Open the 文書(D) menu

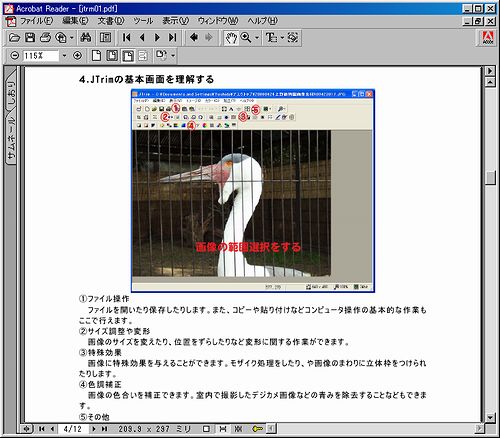[111, 21]
